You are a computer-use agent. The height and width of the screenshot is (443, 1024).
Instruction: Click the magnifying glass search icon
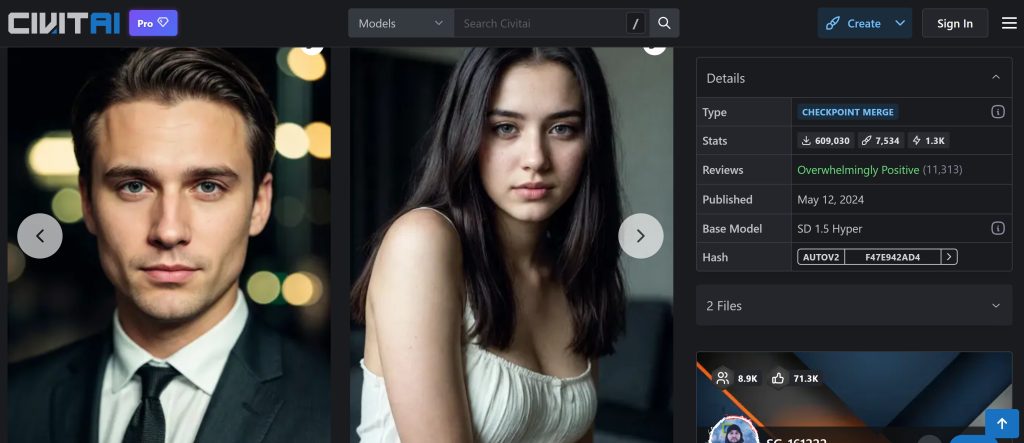click(664, 23)
